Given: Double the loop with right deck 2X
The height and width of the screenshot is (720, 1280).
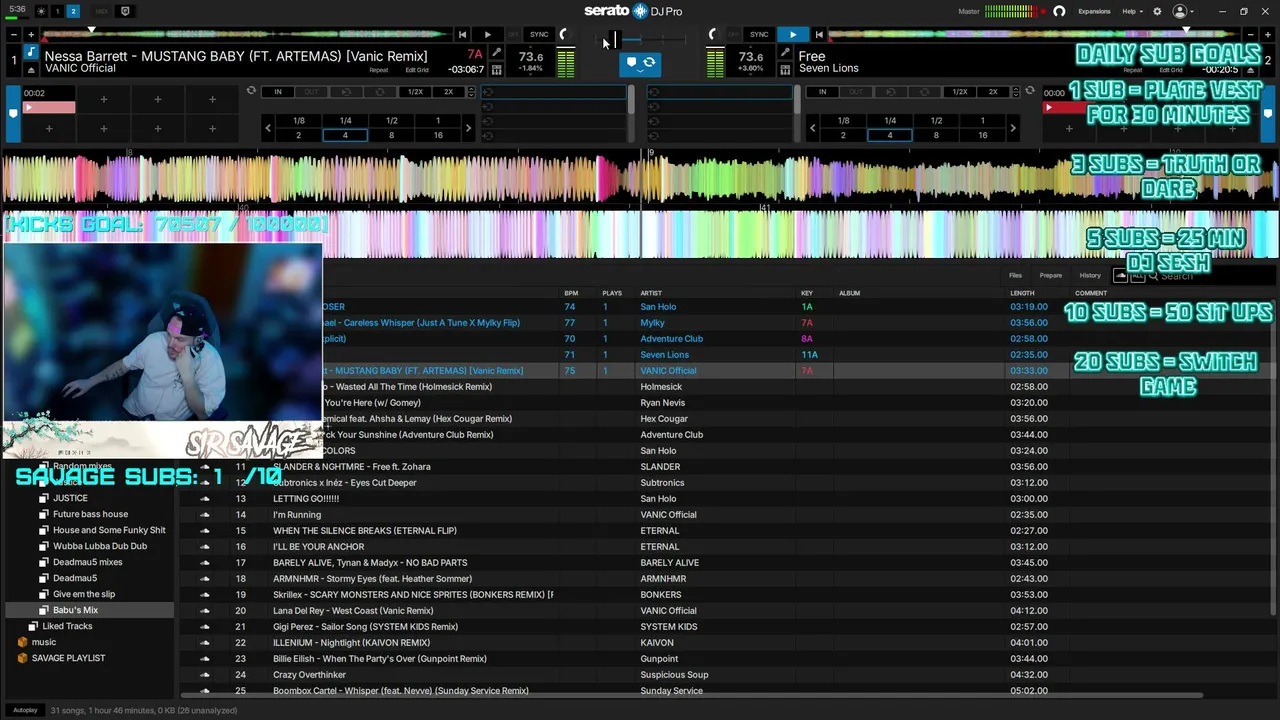Looking at the screenshot, I should click(993, 92).
